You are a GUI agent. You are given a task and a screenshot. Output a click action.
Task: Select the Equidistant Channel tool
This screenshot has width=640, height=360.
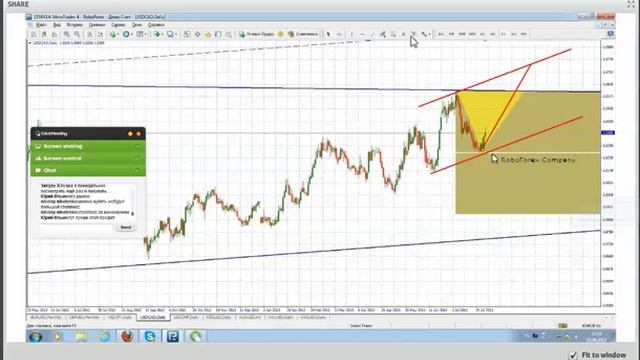382,34
